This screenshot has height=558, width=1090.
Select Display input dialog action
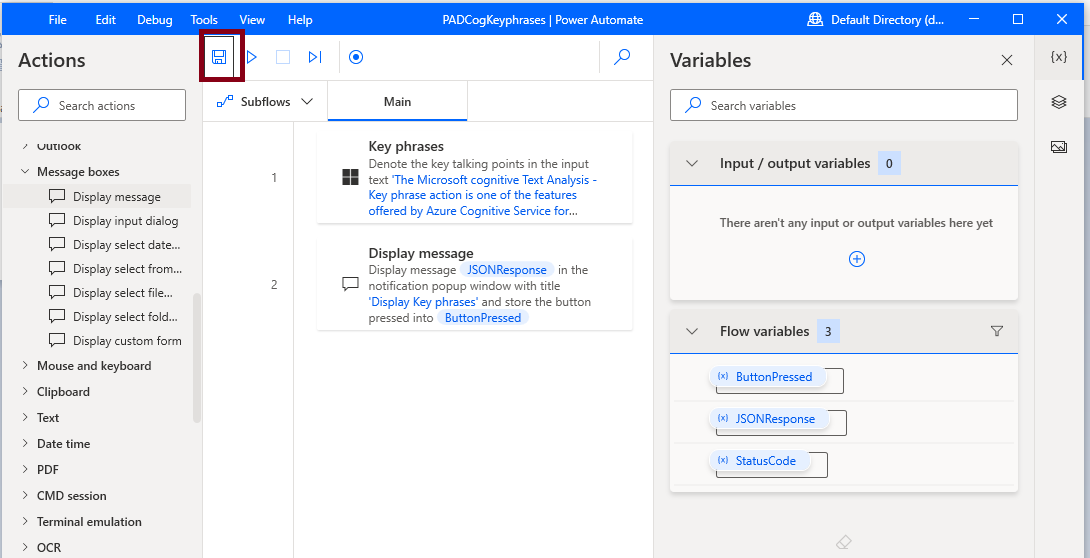click(125, 221)
